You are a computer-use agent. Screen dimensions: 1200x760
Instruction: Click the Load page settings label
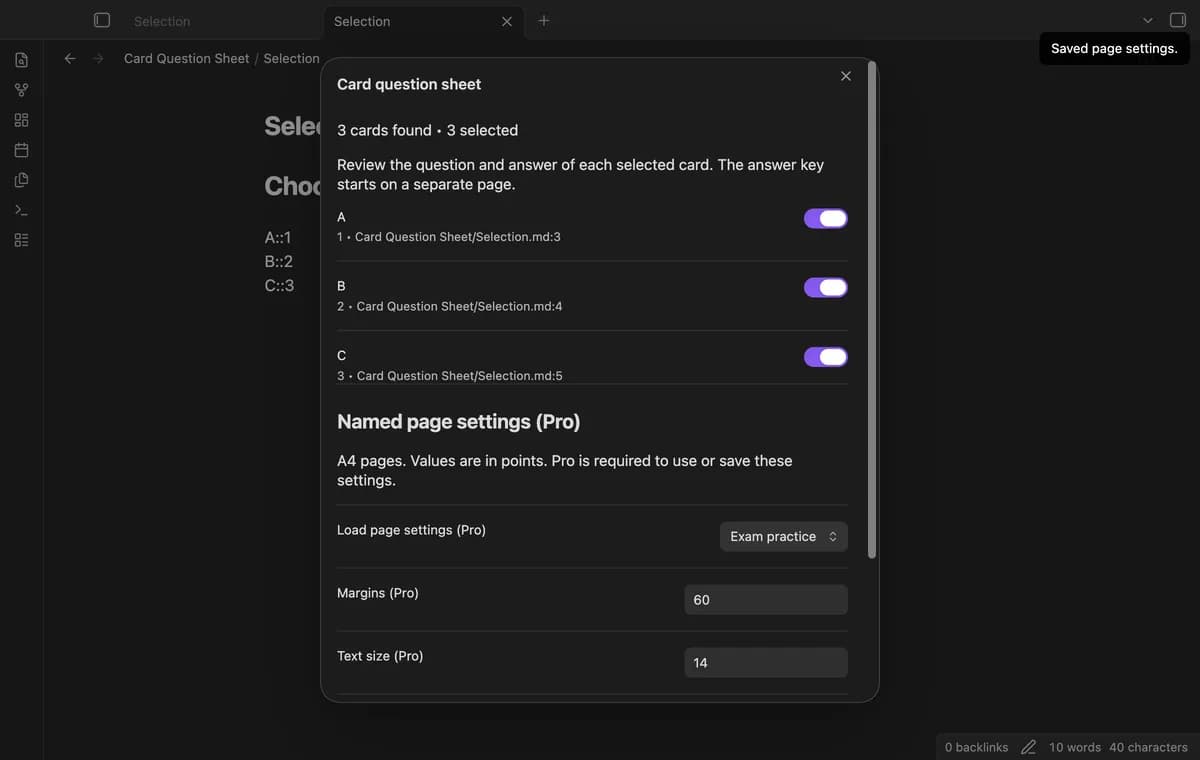pos(411,530)
